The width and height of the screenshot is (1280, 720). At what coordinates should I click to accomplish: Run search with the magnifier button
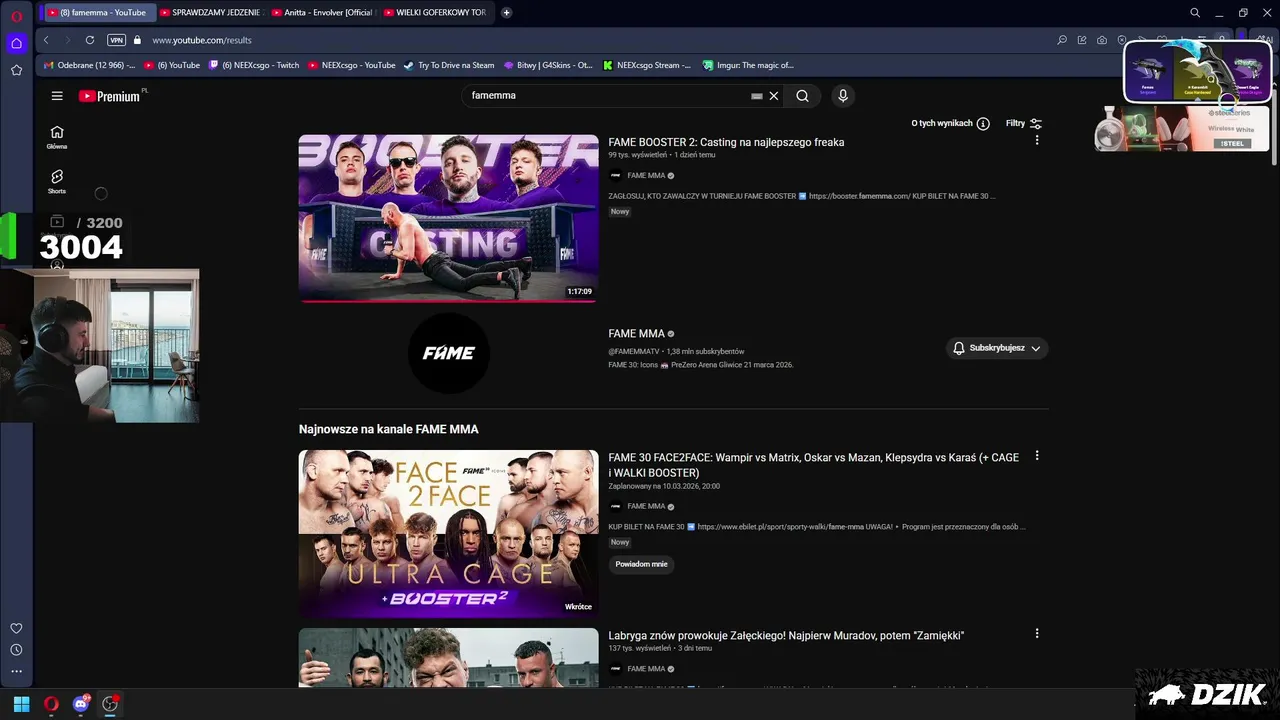click(x=802, y=96)
